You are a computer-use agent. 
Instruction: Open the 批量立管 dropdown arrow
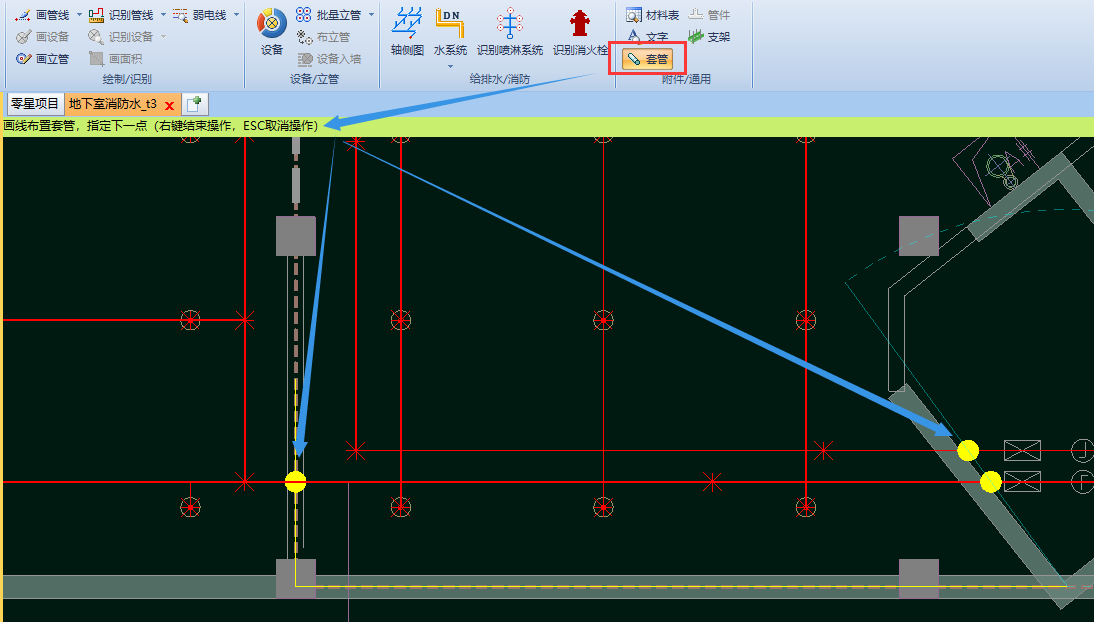pos(371,15)
